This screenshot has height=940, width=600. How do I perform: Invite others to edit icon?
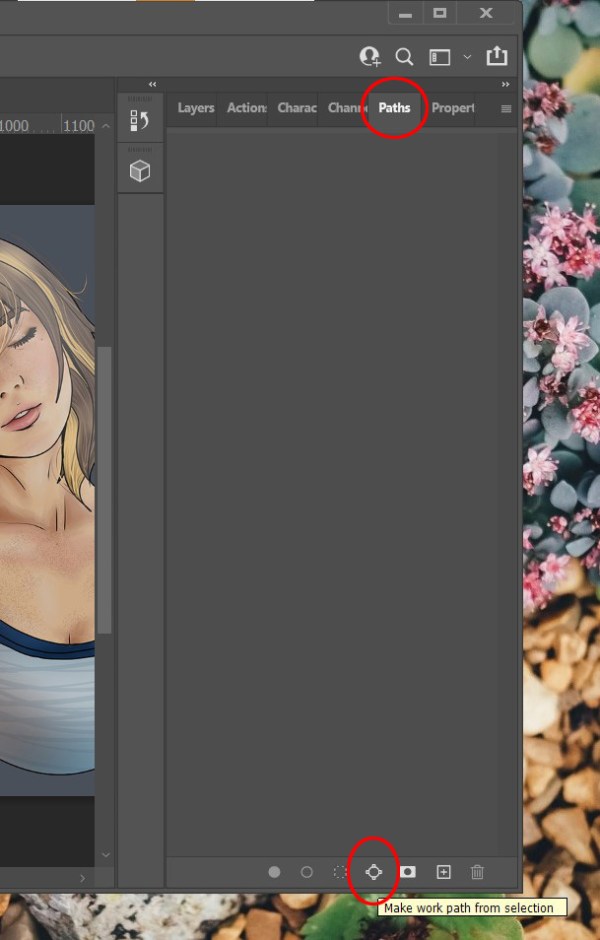click(370, 56)
